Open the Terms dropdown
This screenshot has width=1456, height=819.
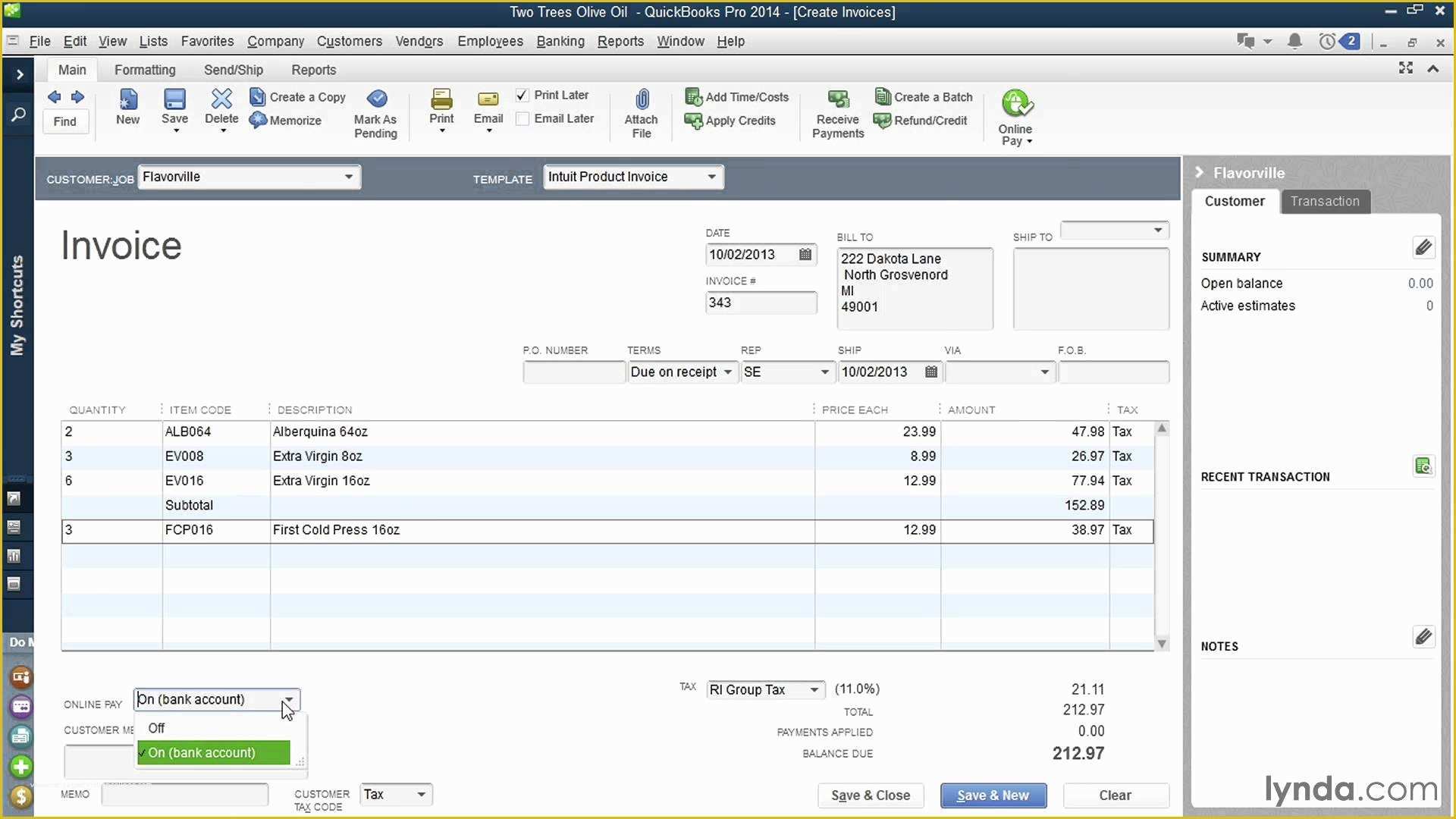pyautogui.click(x=727, y=372)
